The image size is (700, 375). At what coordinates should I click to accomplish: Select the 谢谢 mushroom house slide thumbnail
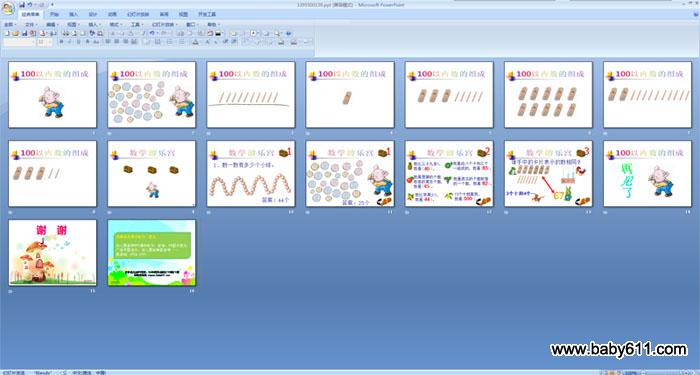52,253
